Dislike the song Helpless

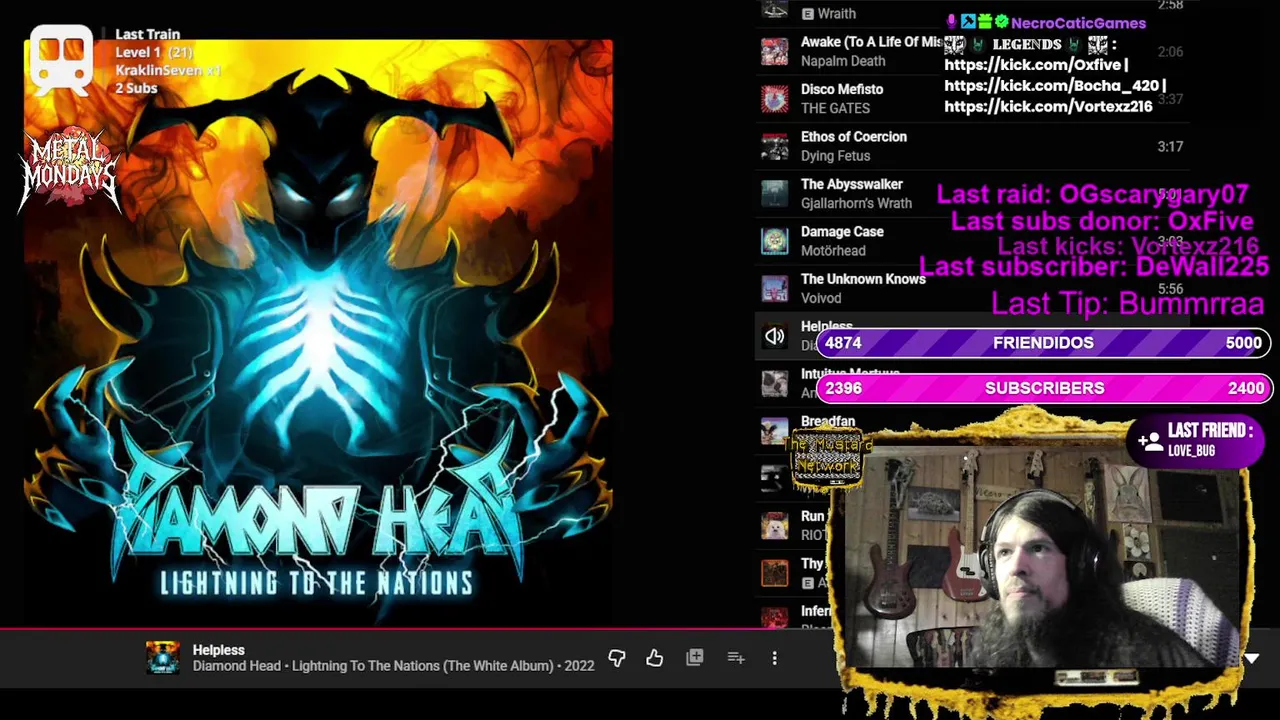(x=617, y=658)
